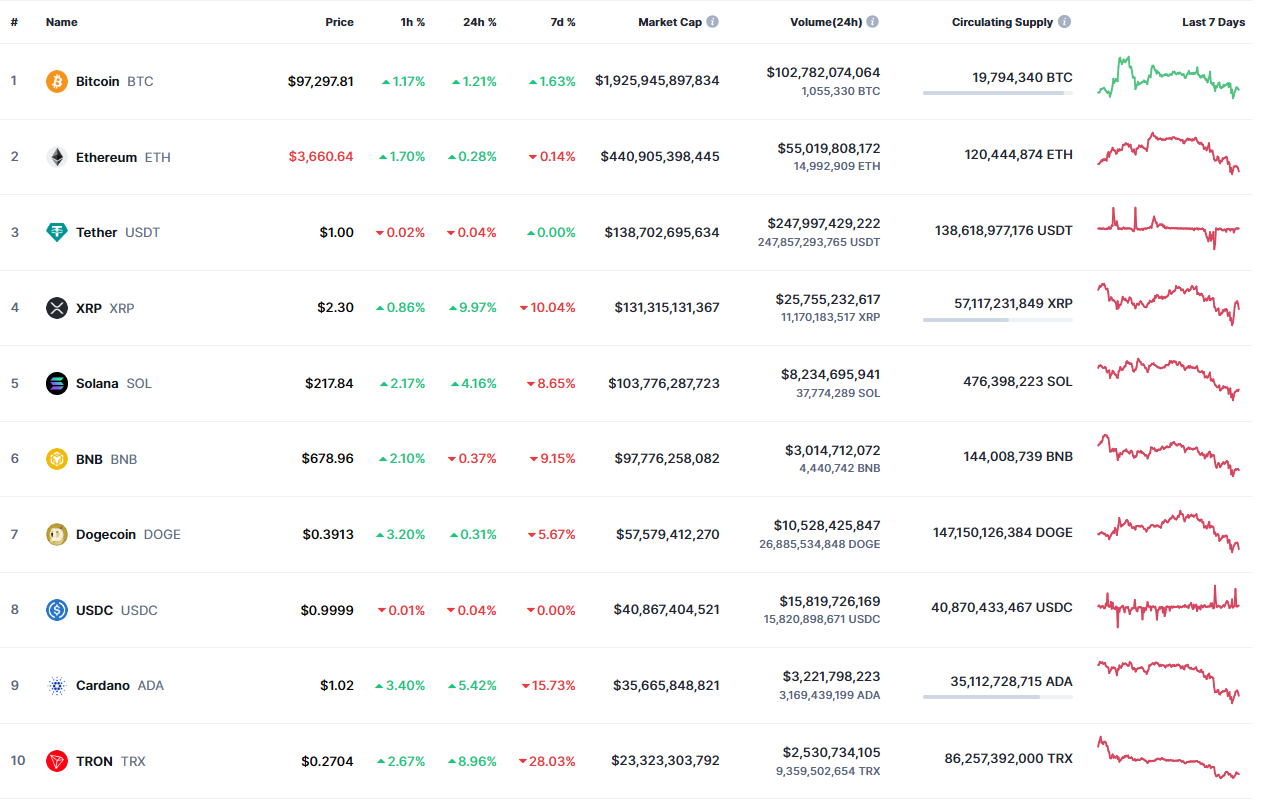The width and height of the screenshot is (1274, 806).
Task: Open Bitcoin last 7 days chart
Action: coord(1168,78)
